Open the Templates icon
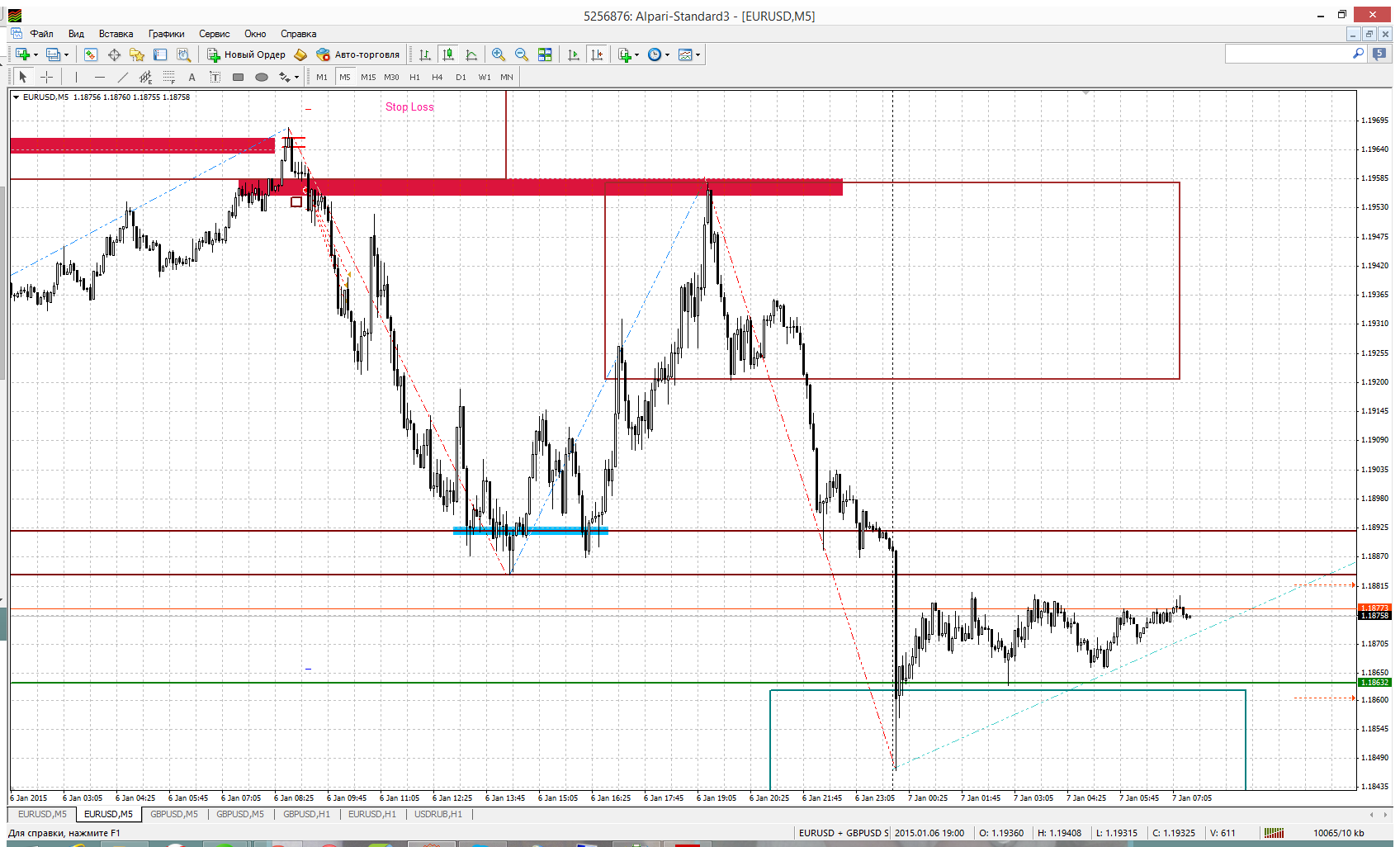Viewport: 1400px width, 847px height. tap(685, 54)
